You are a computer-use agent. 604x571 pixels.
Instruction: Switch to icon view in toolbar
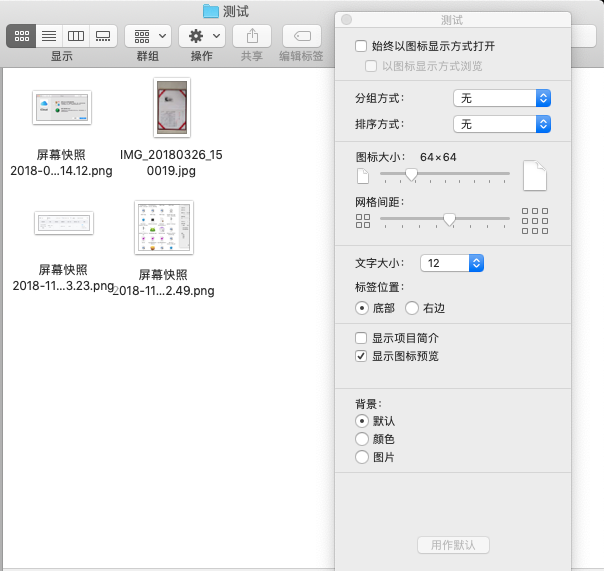pos(20,35)
